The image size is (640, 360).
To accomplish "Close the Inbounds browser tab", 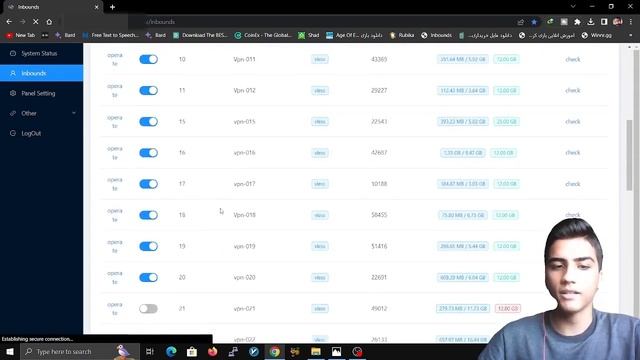I will [96, 7].
